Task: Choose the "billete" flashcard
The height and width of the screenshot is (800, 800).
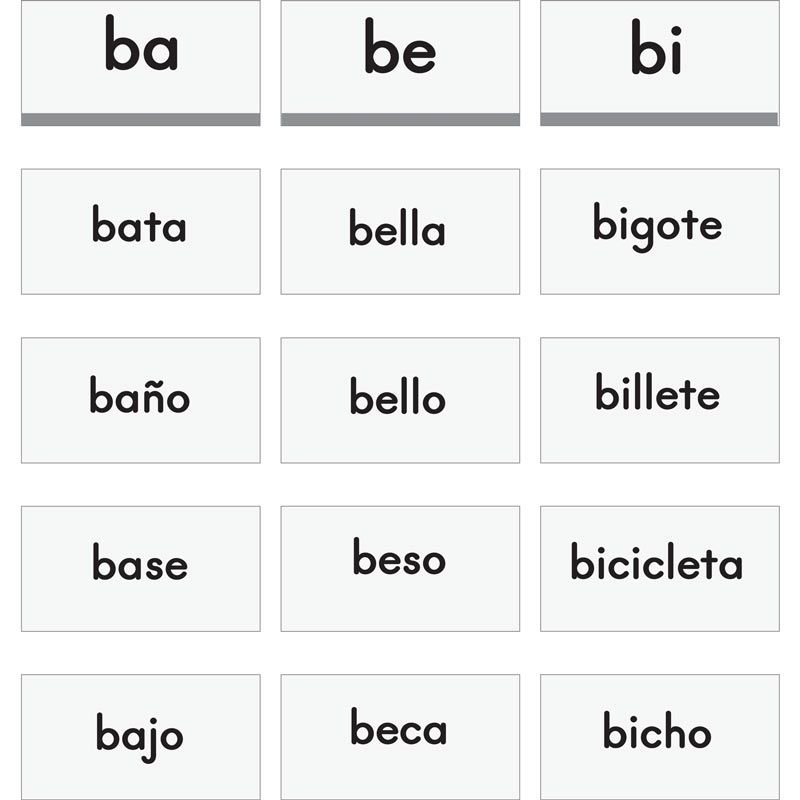Action: pyautogui.click(x=659, y=400)
